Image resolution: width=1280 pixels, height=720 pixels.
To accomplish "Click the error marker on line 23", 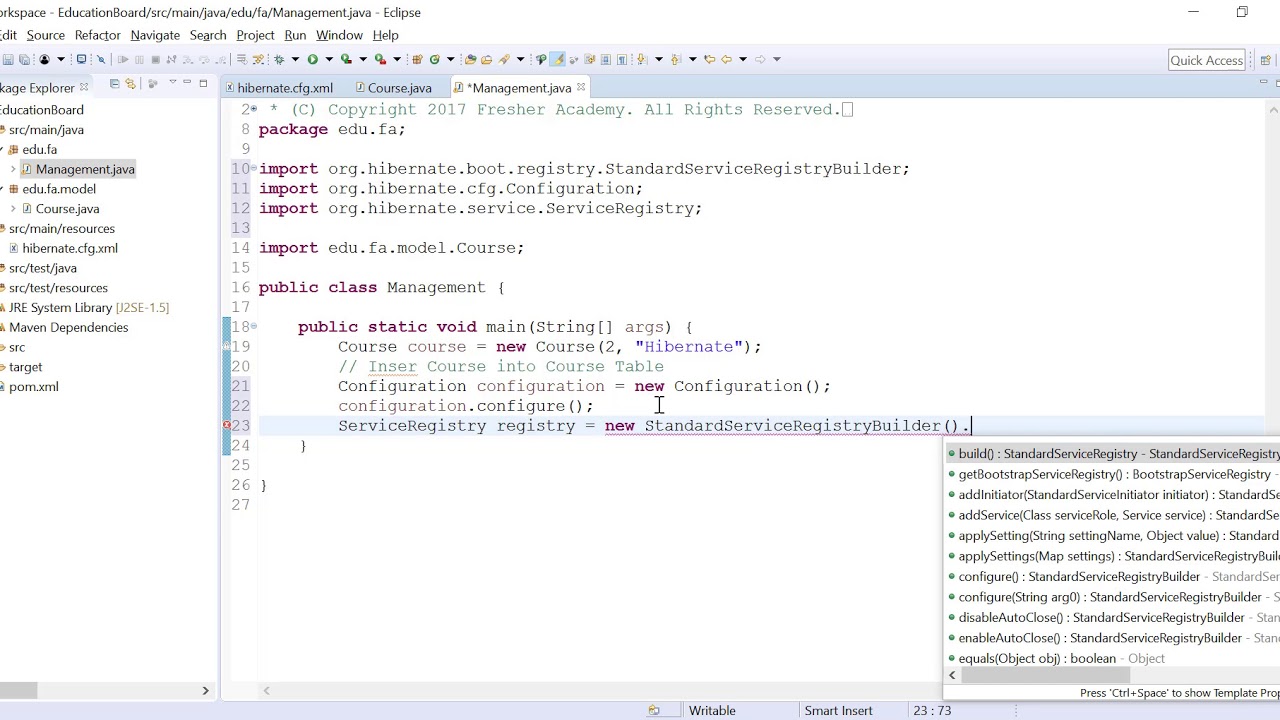I will pos(227,426).
